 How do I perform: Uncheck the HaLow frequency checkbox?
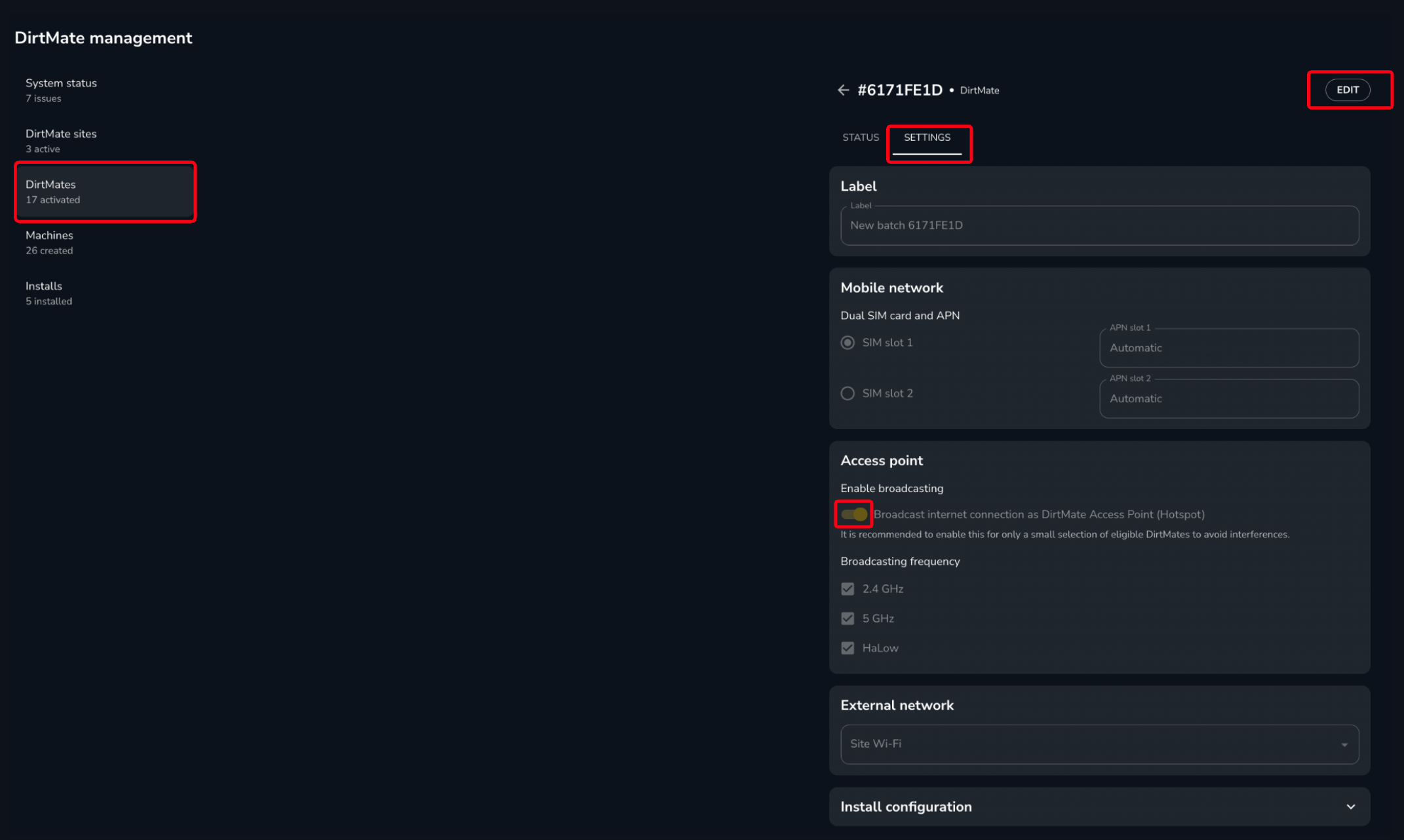pos(848,647)
